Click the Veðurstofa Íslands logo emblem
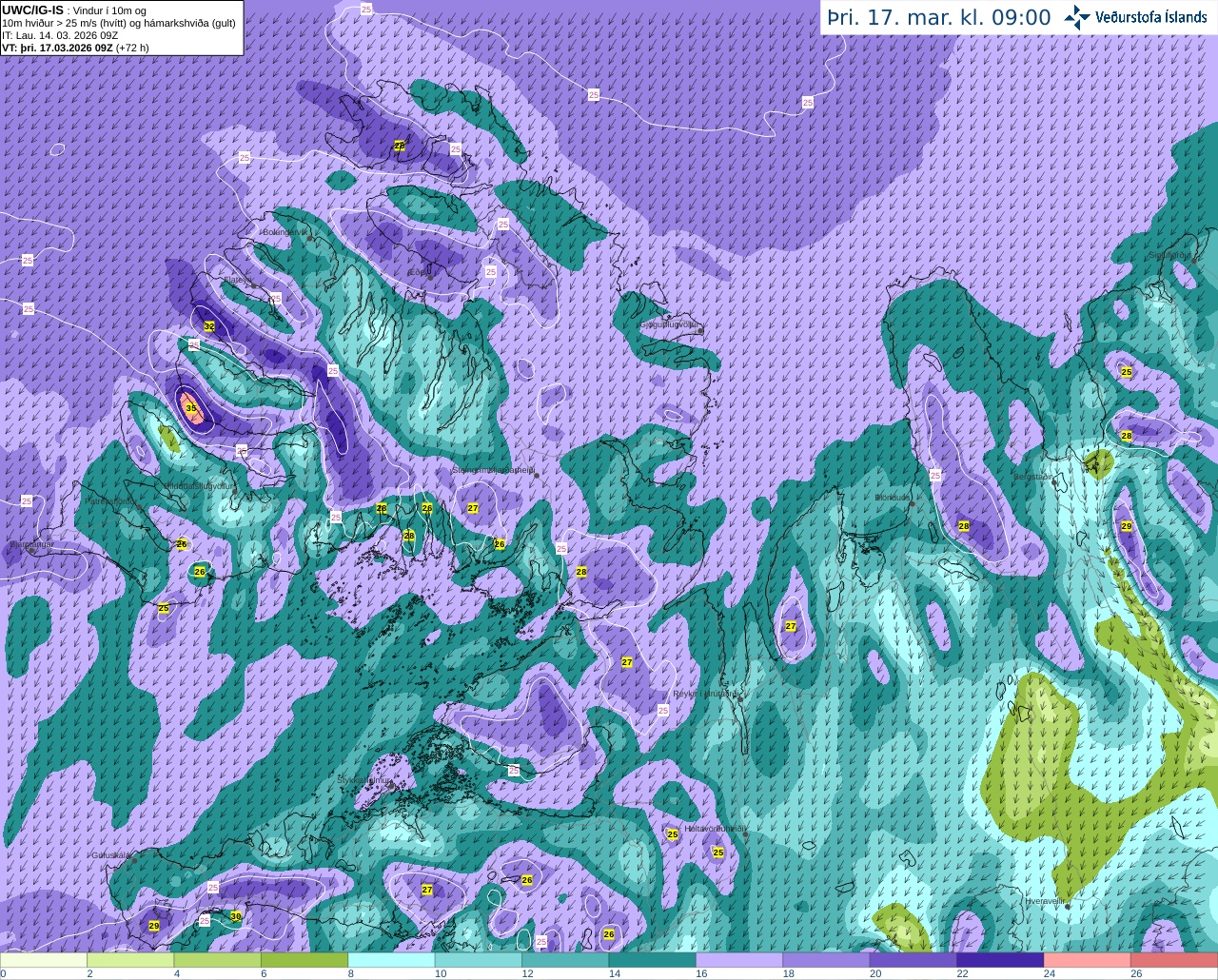This screenshot has height=980, width=1218. pyautogui.click(x=1076, y=17)
